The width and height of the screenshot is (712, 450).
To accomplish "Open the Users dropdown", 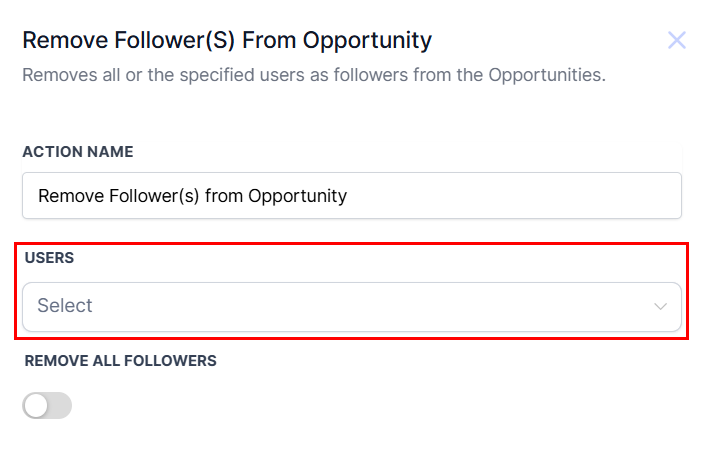I will click(x=352, y=306).
